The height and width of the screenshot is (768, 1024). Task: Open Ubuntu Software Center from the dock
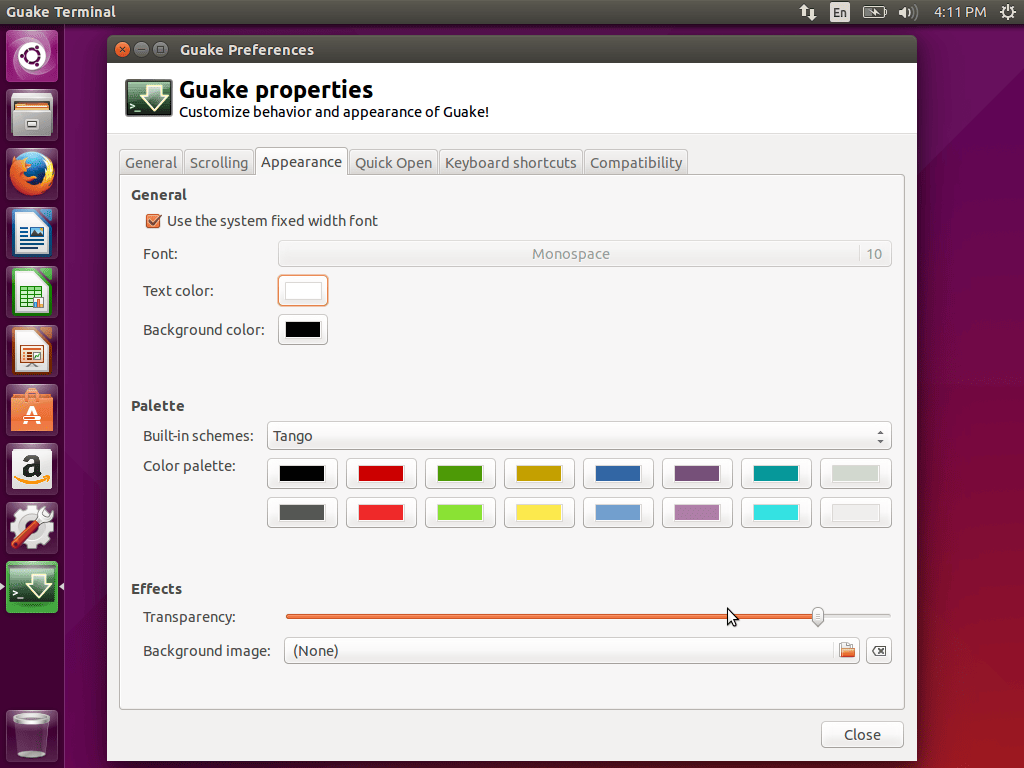click(x=33, y=410)
